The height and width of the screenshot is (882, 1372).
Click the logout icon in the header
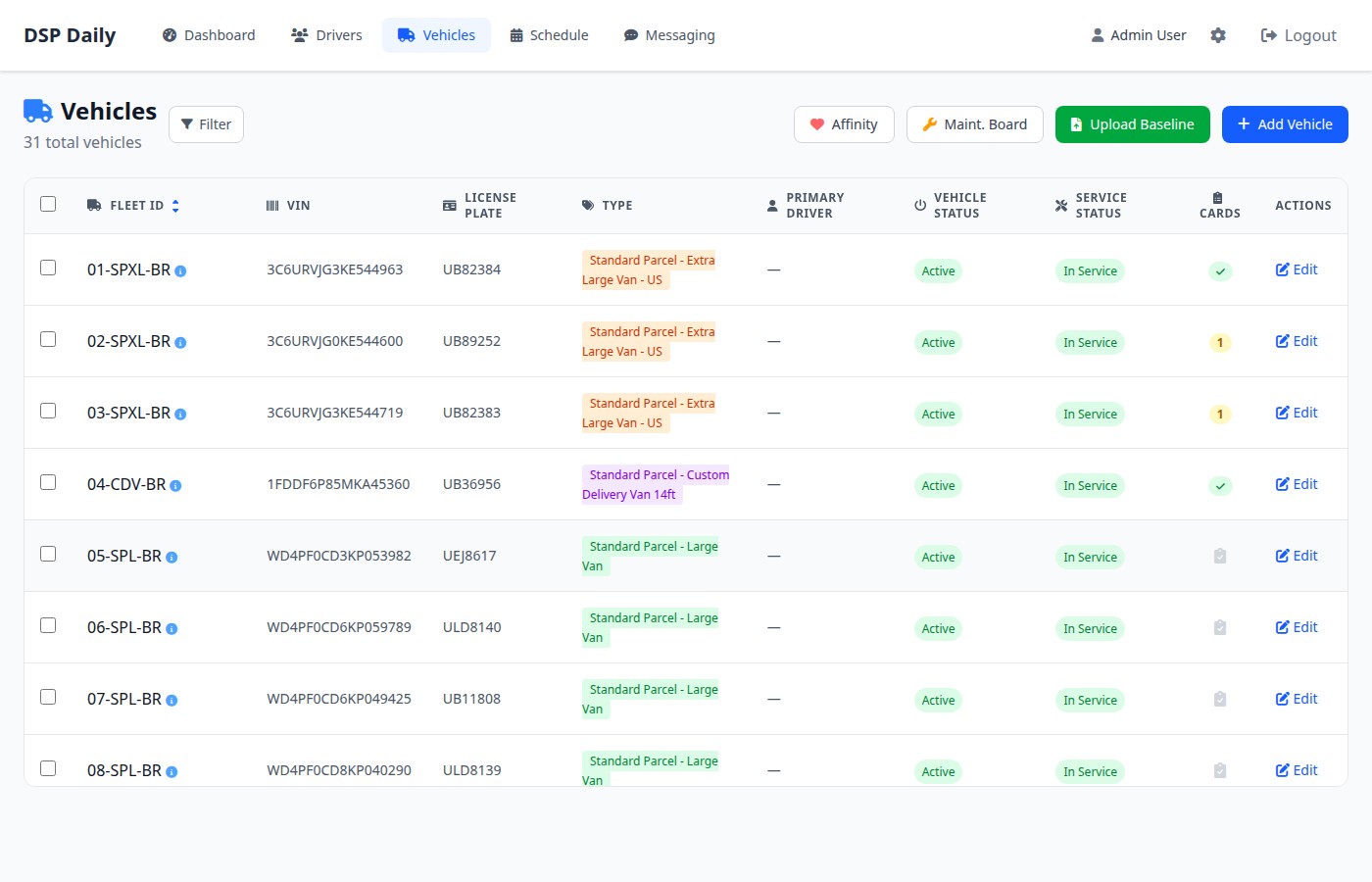[1265, 34]
